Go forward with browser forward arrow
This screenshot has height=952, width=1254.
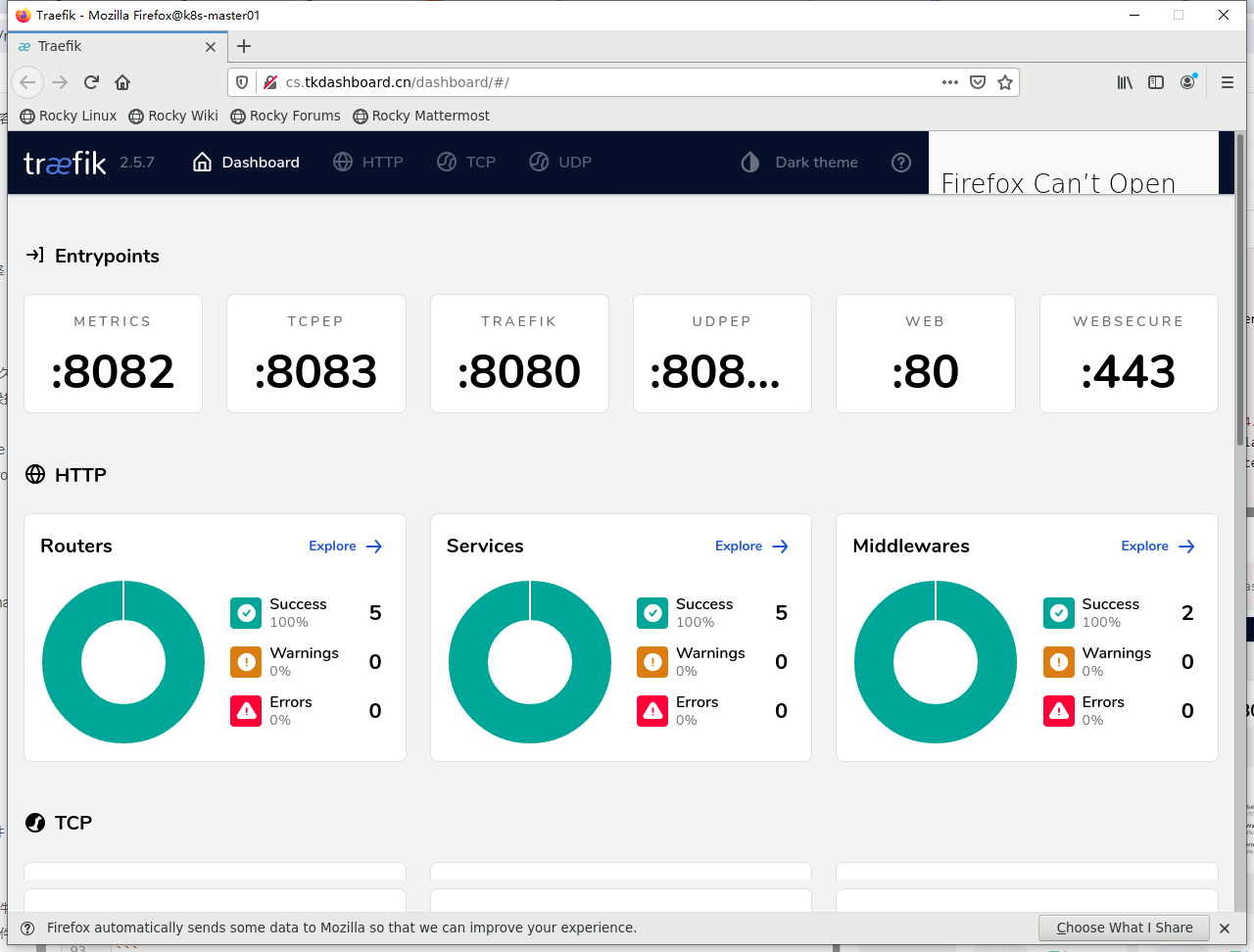click(60, 82)
